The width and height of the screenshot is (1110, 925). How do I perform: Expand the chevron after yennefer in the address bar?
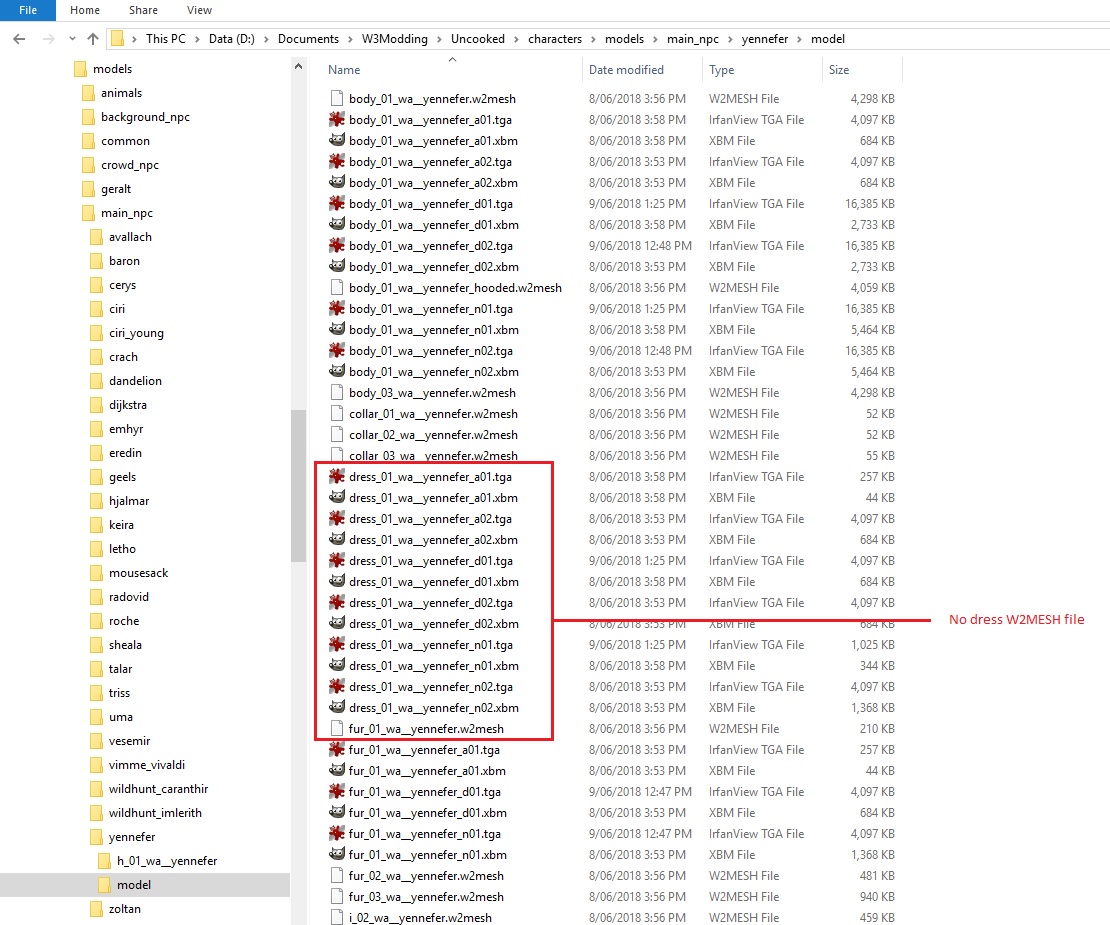(x=799, y=39)
